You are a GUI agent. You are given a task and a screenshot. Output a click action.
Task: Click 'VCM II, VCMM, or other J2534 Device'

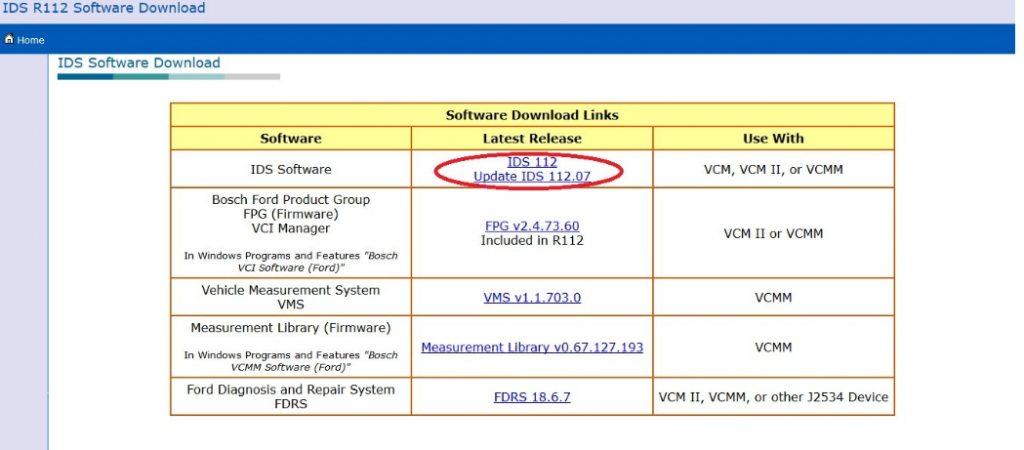coord(773,397)
